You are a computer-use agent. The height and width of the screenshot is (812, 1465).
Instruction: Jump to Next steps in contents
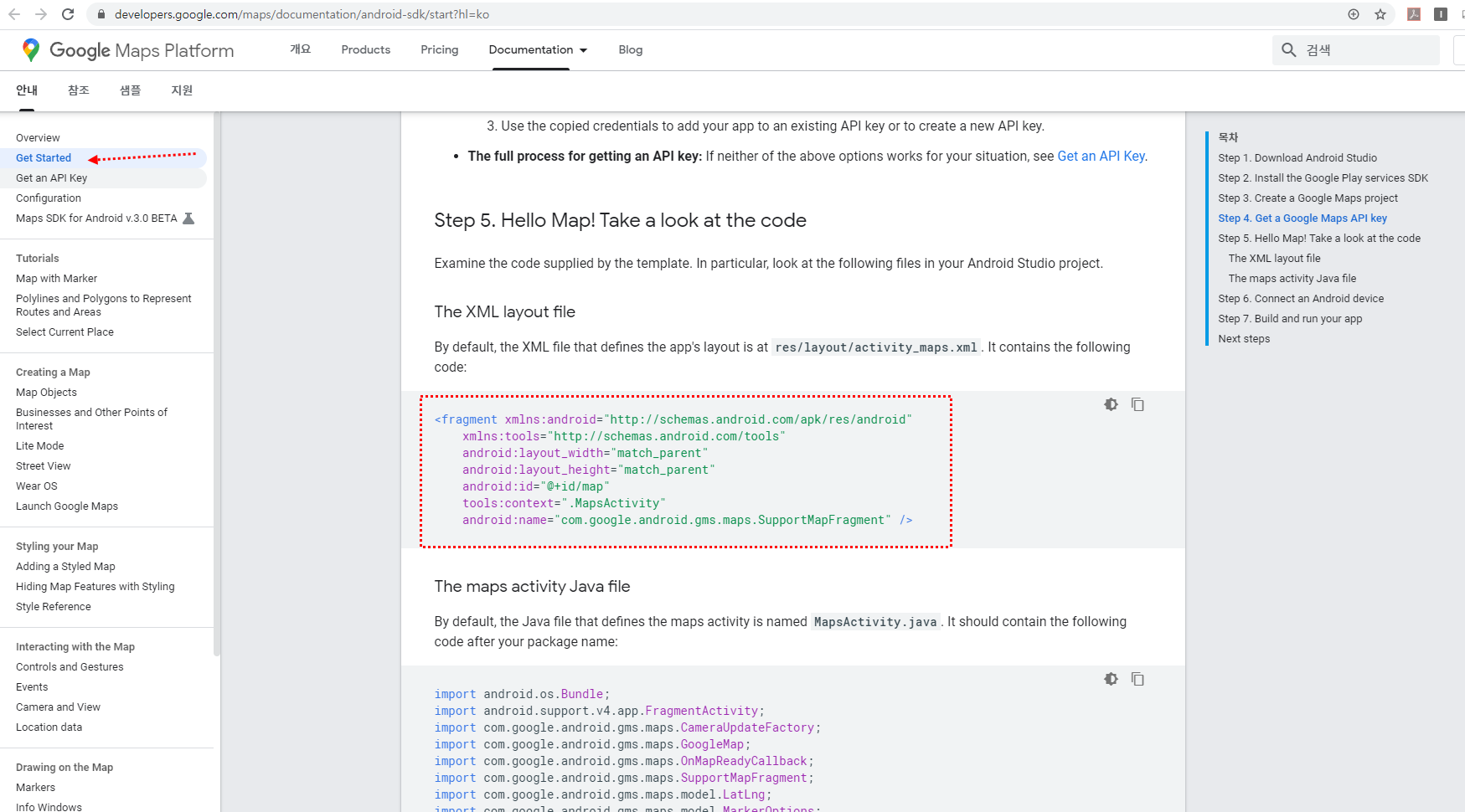coord(1244,339)
